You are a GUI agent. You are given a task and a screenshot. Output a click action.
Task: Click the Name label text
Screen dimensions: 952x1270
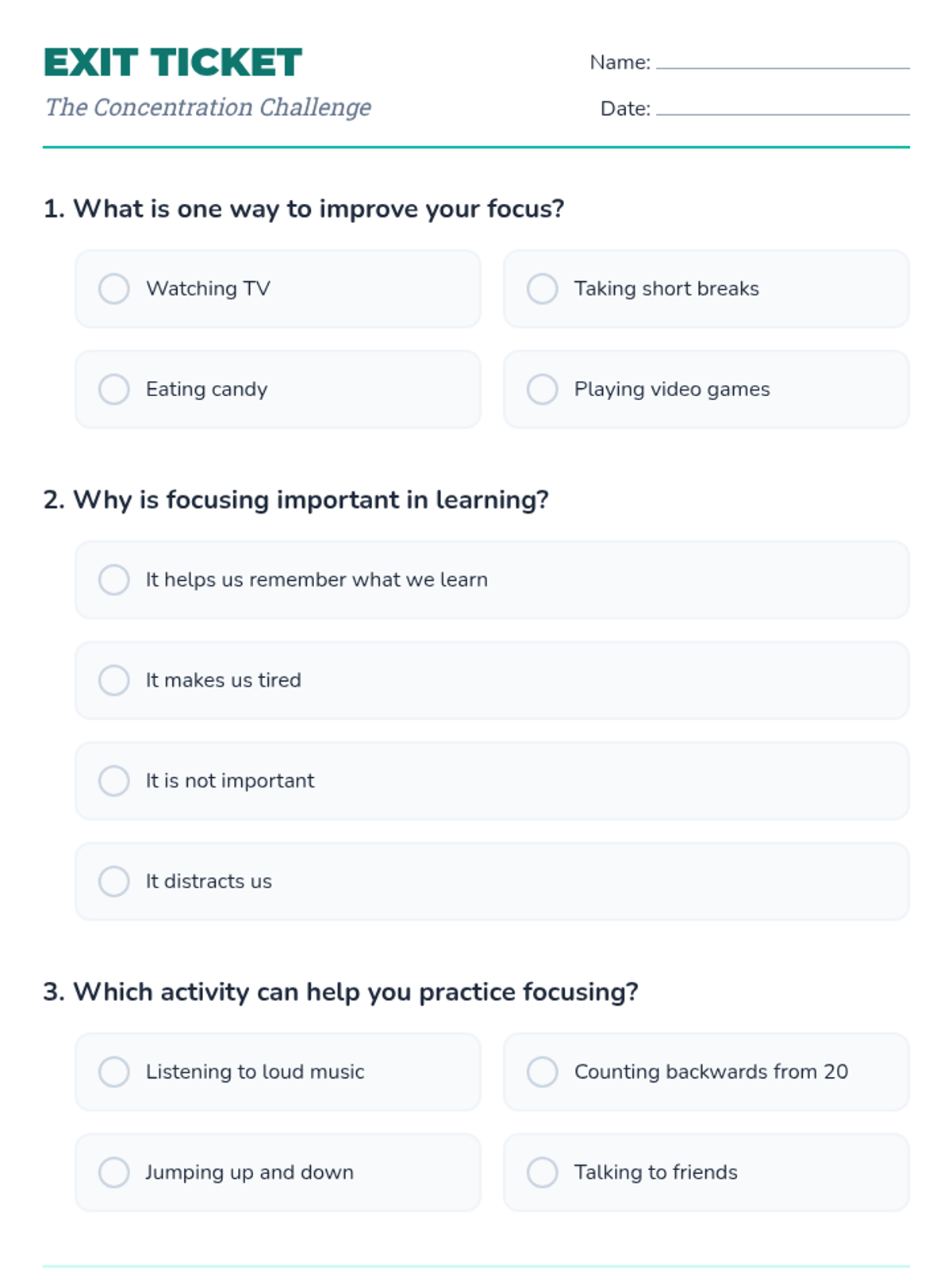pyautogui.click(x=620, y=63)
